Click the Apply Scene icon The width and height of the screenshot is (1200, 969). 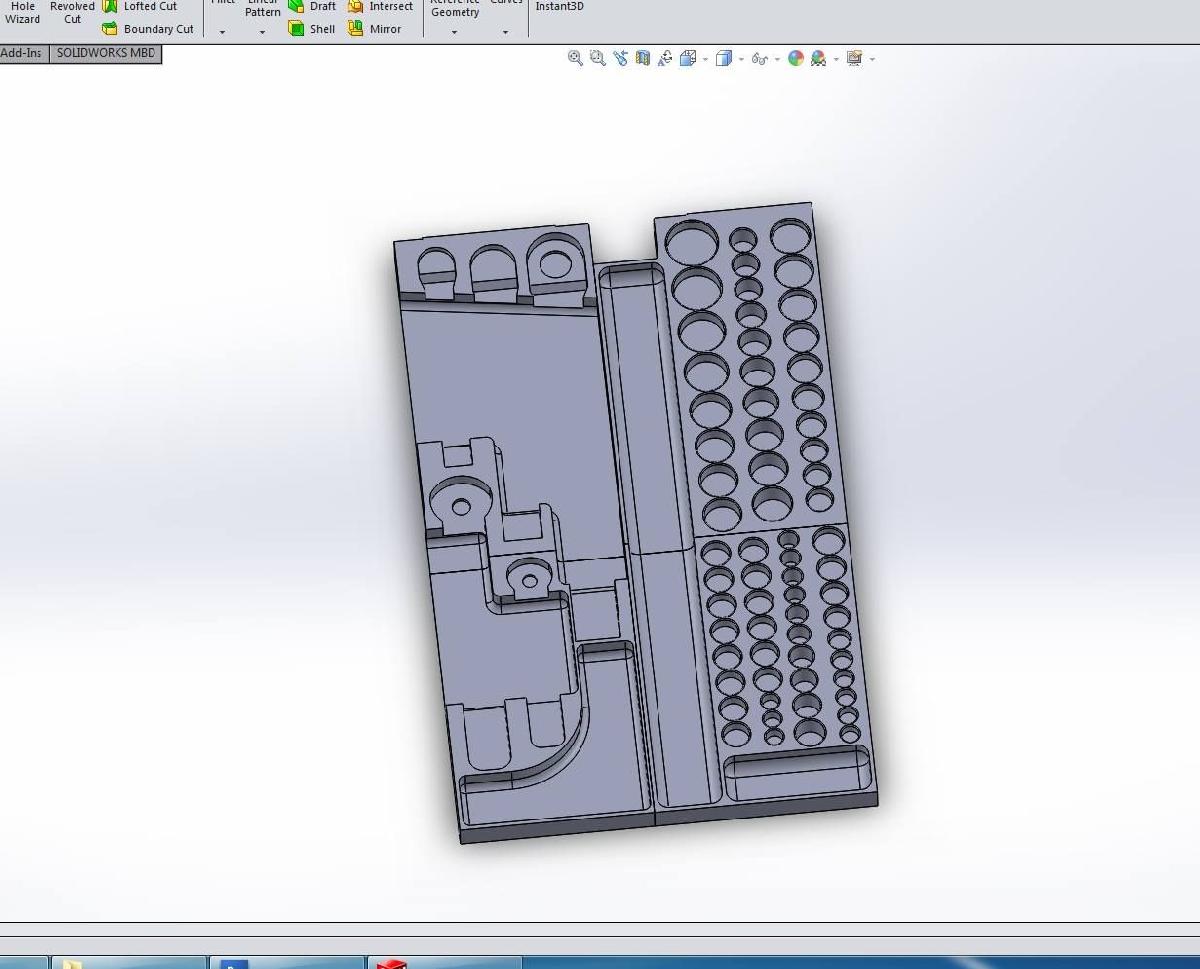point(818,58)
